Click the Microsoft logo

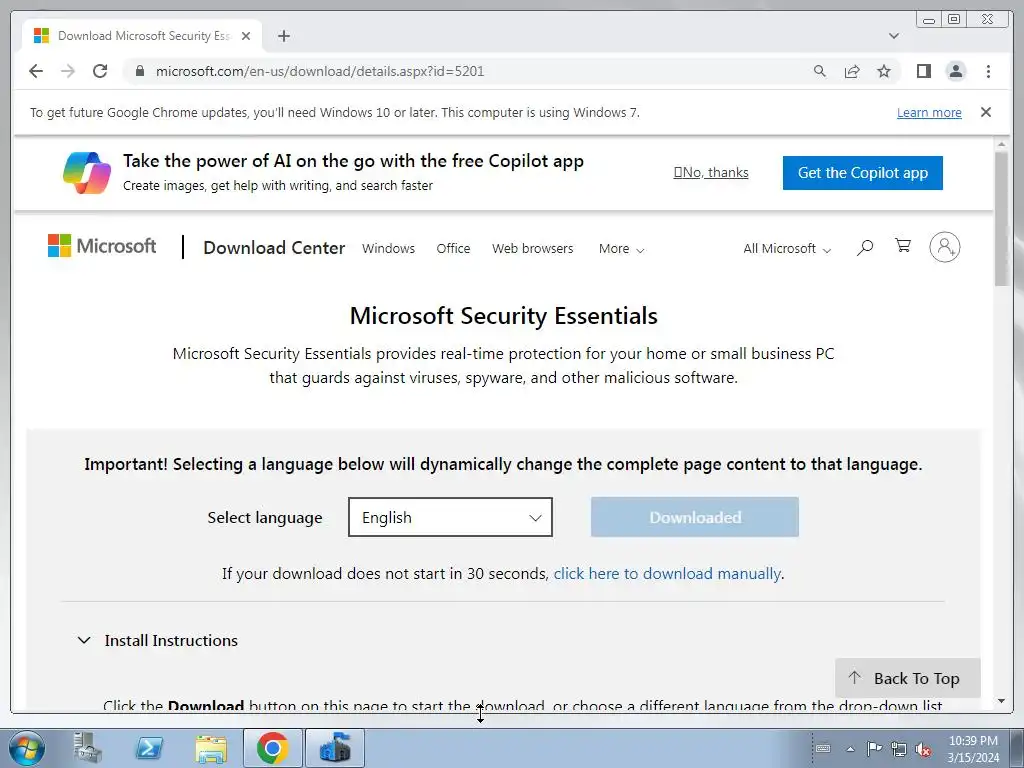(102, 246)
